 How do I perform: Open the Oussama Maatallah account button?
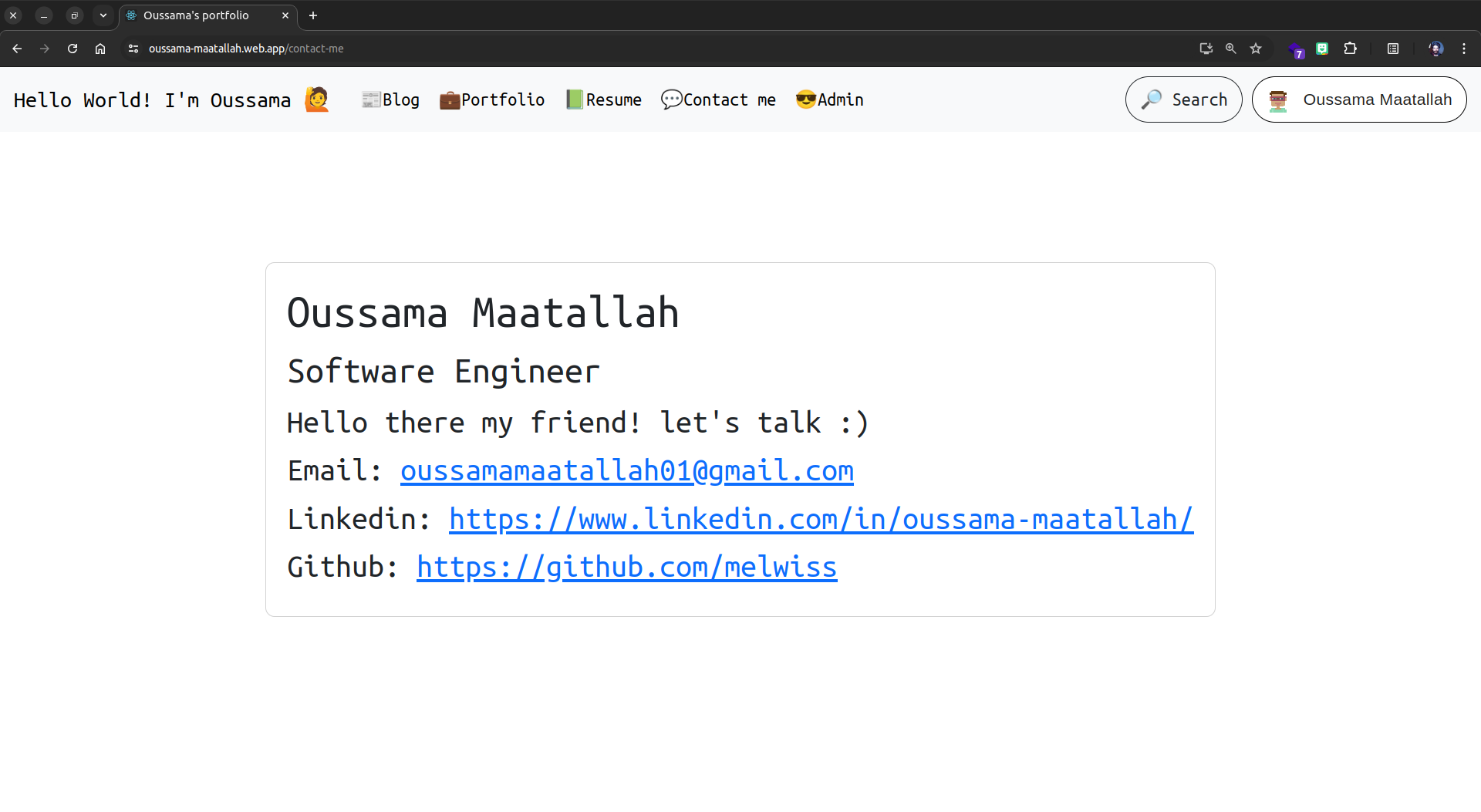coord(1359,99)
